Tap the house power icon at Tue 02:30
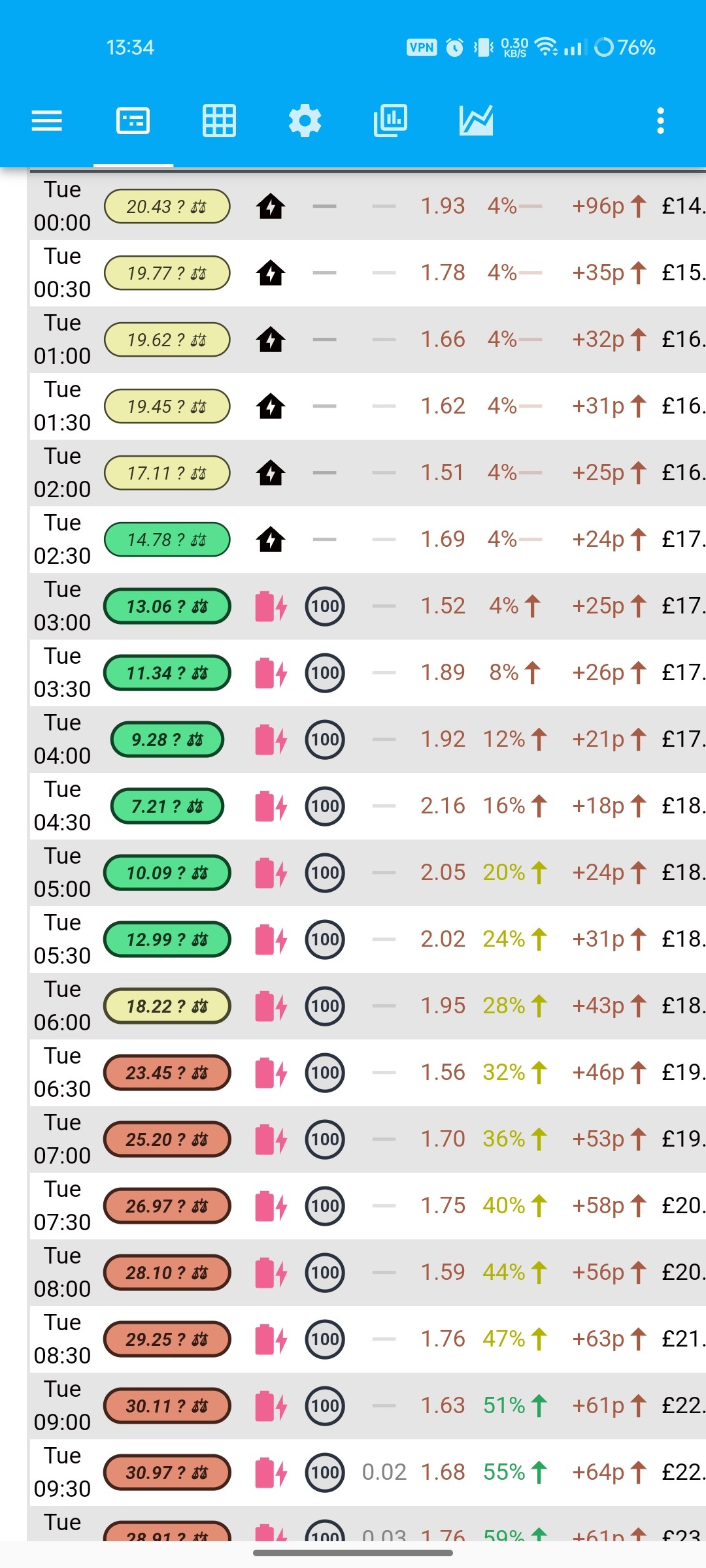706x1568 pixels. coord(271,540)
